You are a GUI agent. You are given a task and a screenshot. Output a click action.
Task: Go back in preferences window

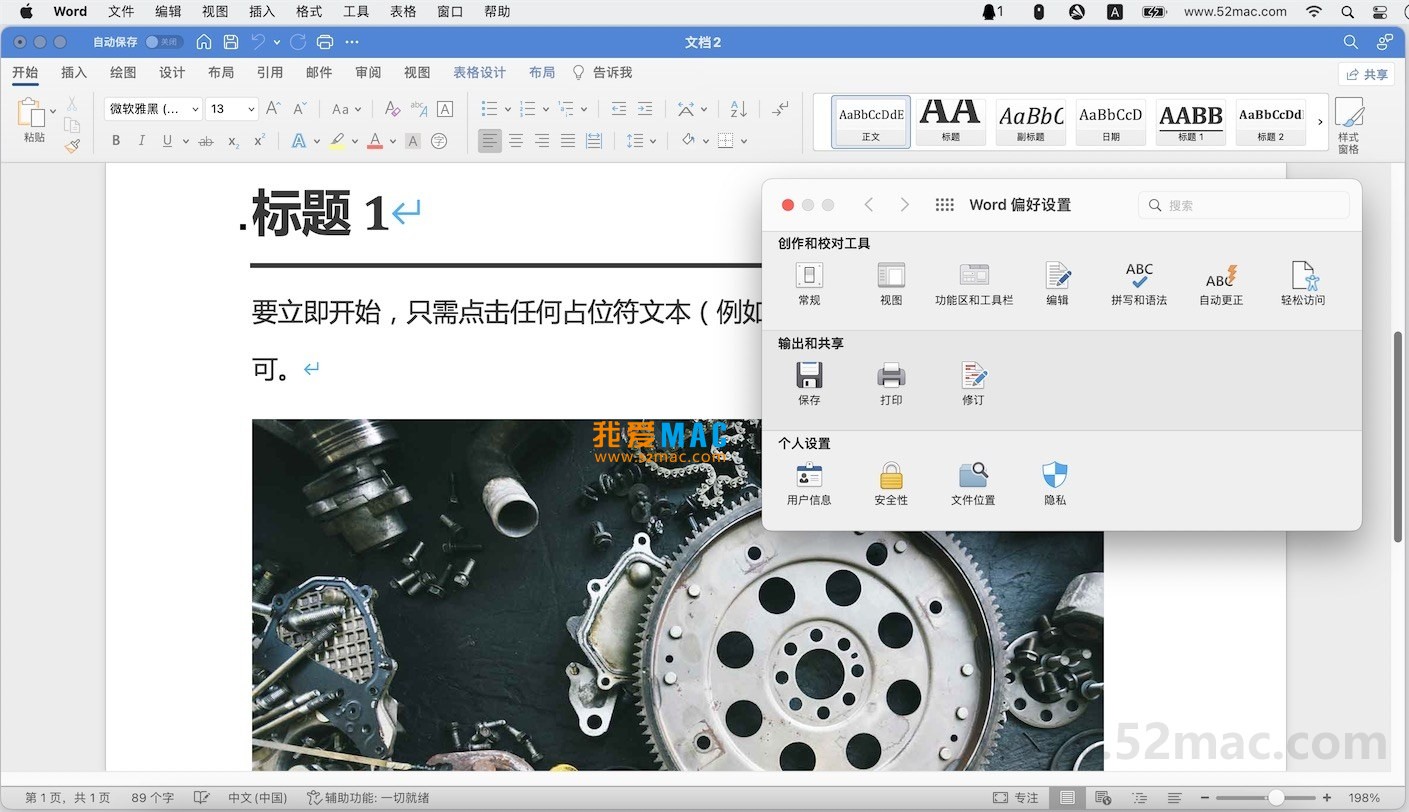tap(869, 205)
